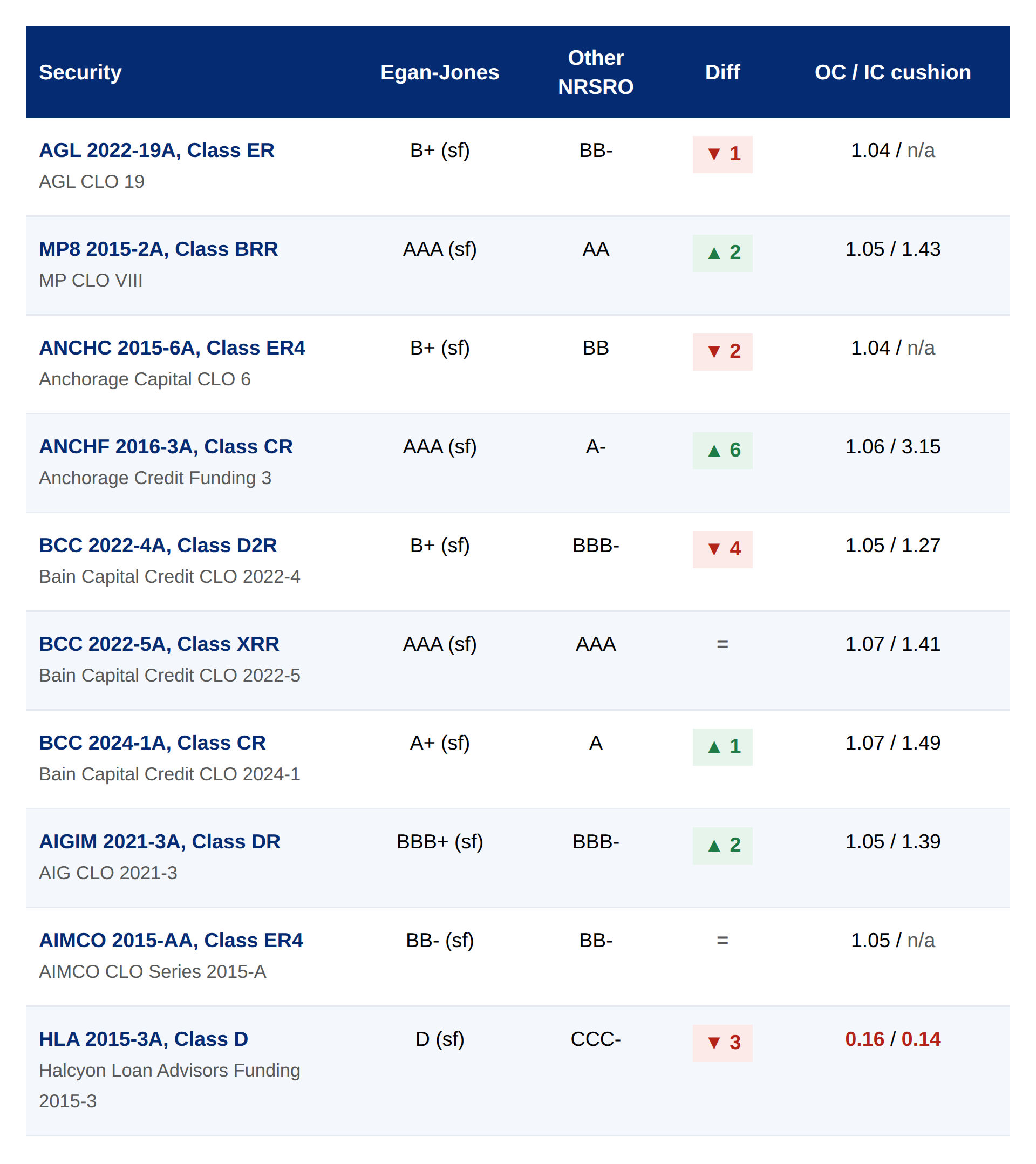The height and width of the screenshot is (1164, 1036).
Task: Open the BCC 2022-4A, Class D2R security
Action: [158, 545]
